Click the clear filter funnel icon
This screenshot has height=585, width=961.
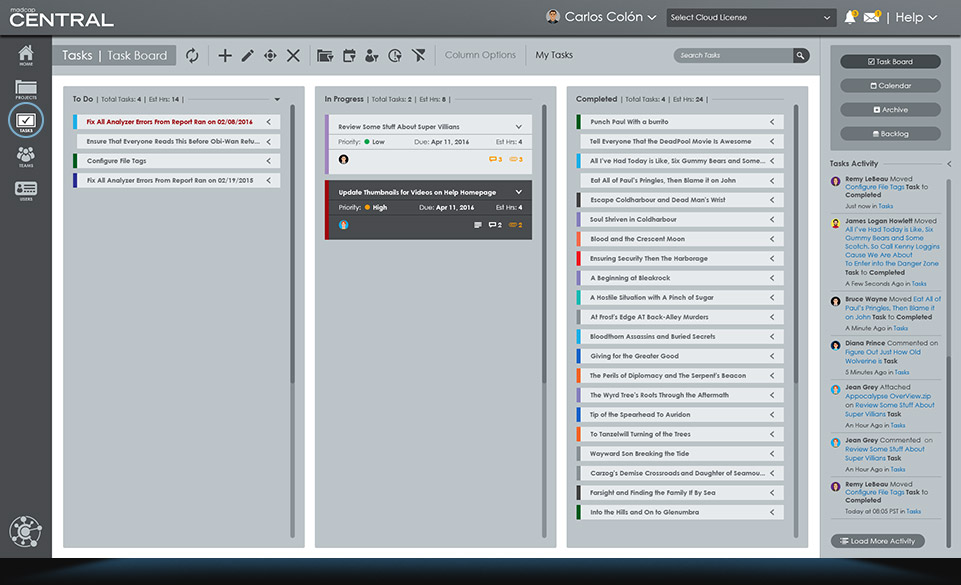(x=418, y=56)
